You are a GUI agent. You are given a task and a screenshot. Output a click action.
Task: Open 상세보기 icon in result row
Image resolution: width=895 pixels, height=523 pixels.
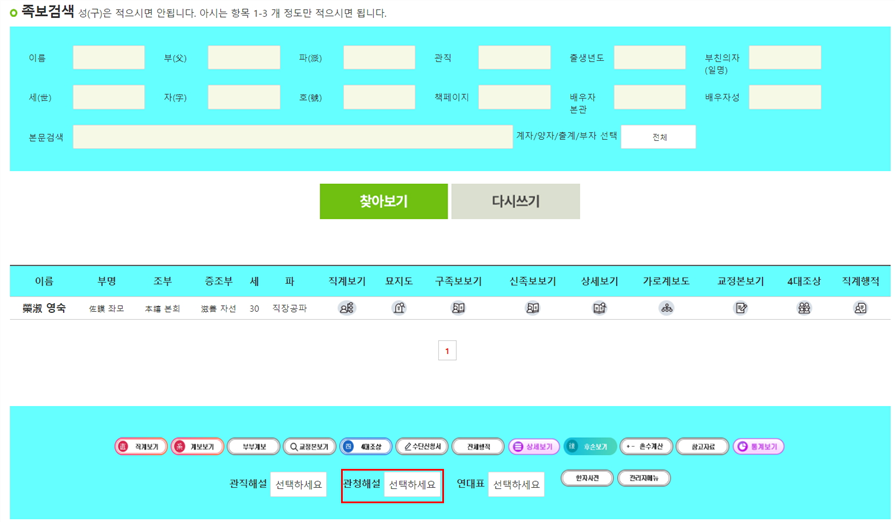(x=599, y=308)
